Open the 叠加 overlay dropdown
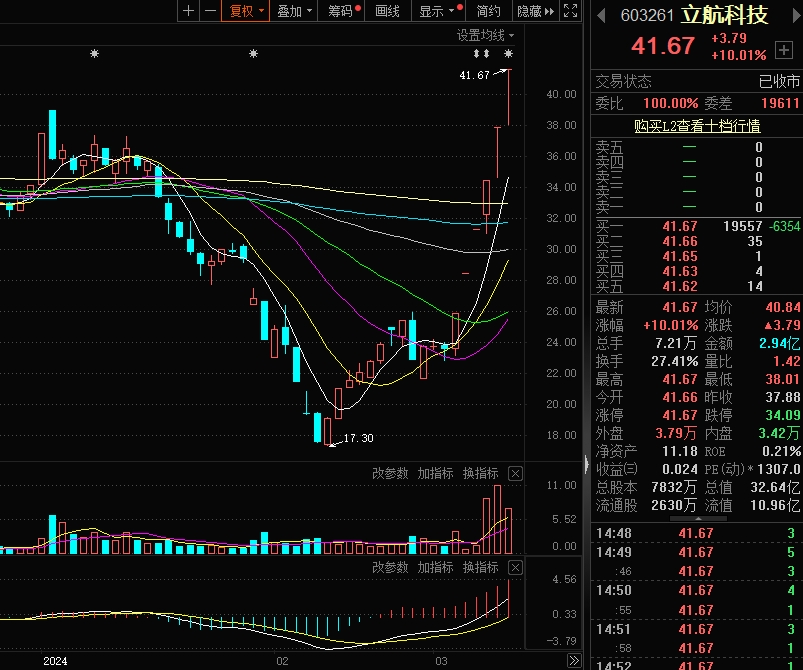This screenshot has height=670, width=803. pos(294,11)
